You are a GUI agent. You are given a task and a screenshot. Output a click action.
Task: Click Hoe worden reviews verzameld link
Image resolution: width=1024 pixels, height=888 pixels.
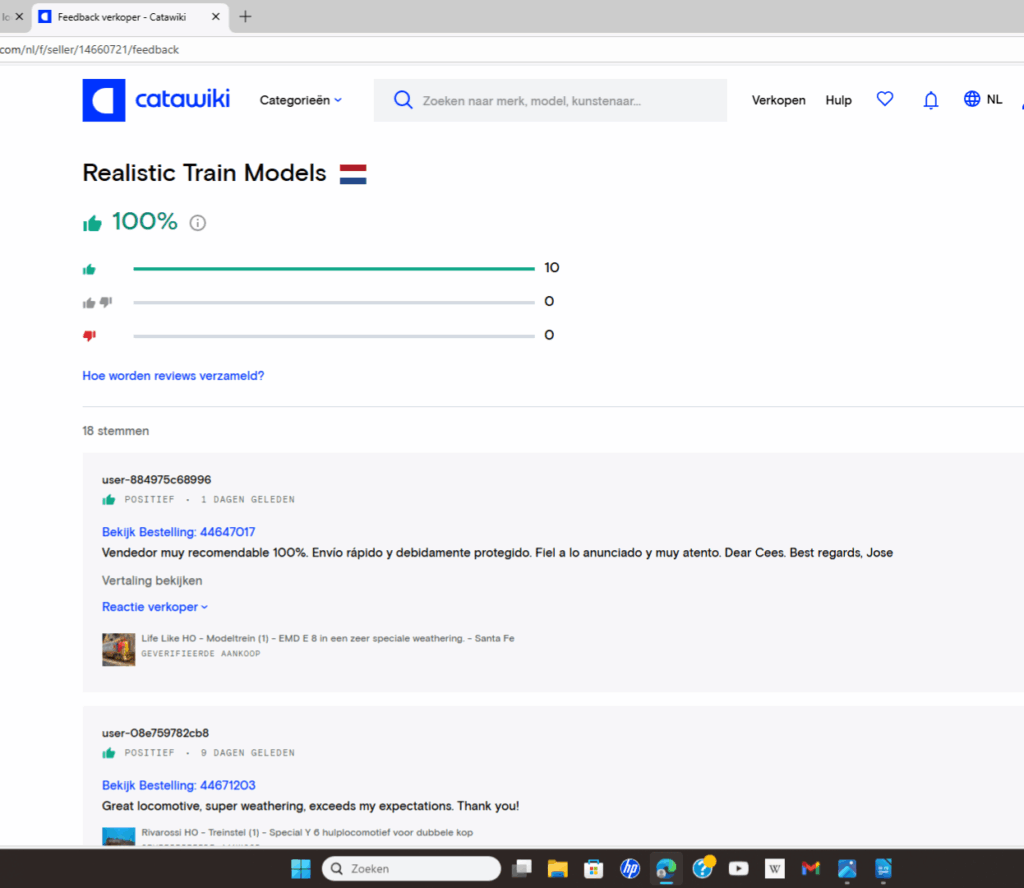click(x=173, y=376)
